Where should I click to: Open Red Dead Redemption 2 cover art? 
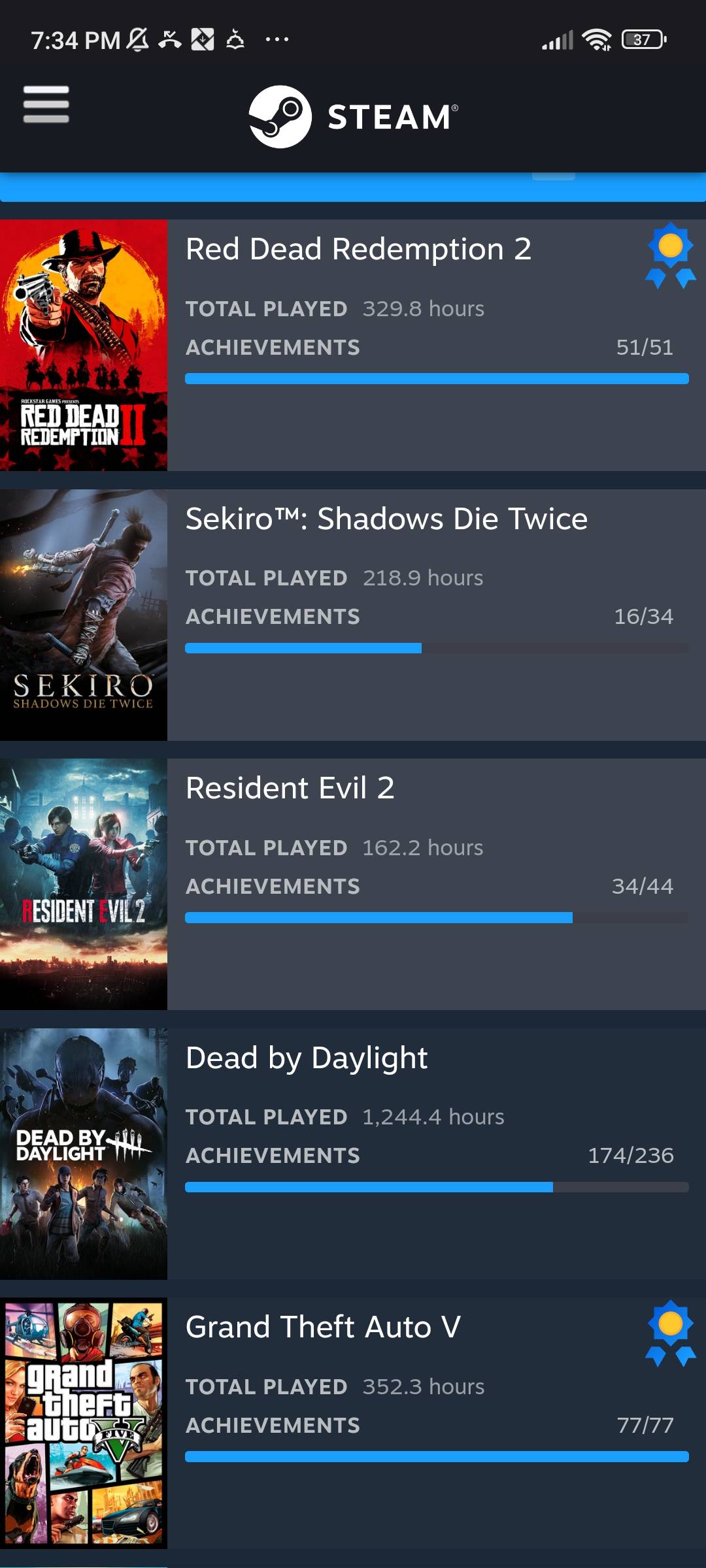[84, 345]
